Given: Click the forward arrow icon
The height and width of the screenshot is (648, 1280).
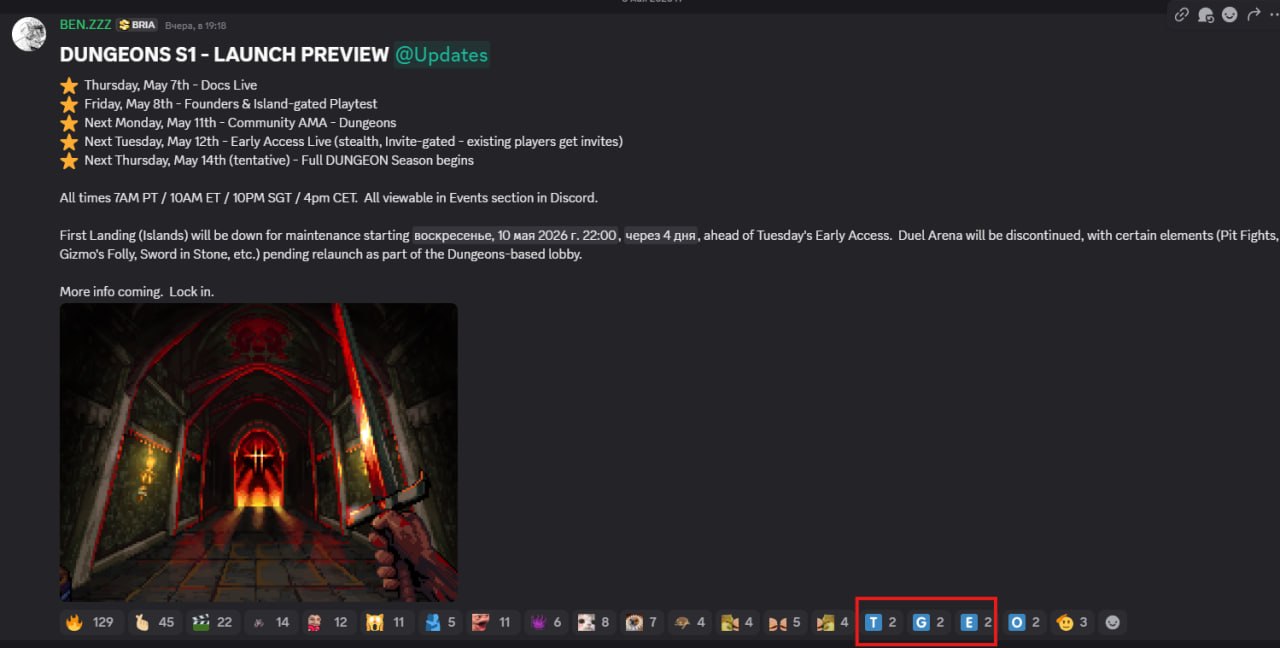Looking at the screenshot, I should click(1253, 14).
